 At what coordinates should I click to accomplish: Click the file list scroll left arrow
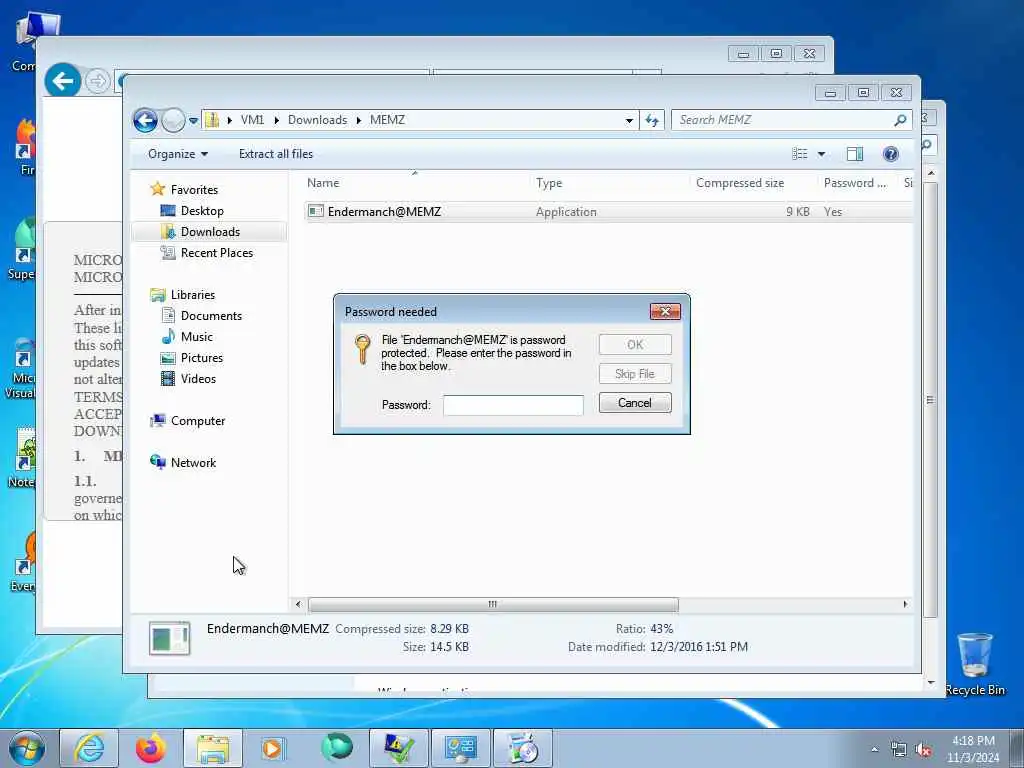point(298,605)
